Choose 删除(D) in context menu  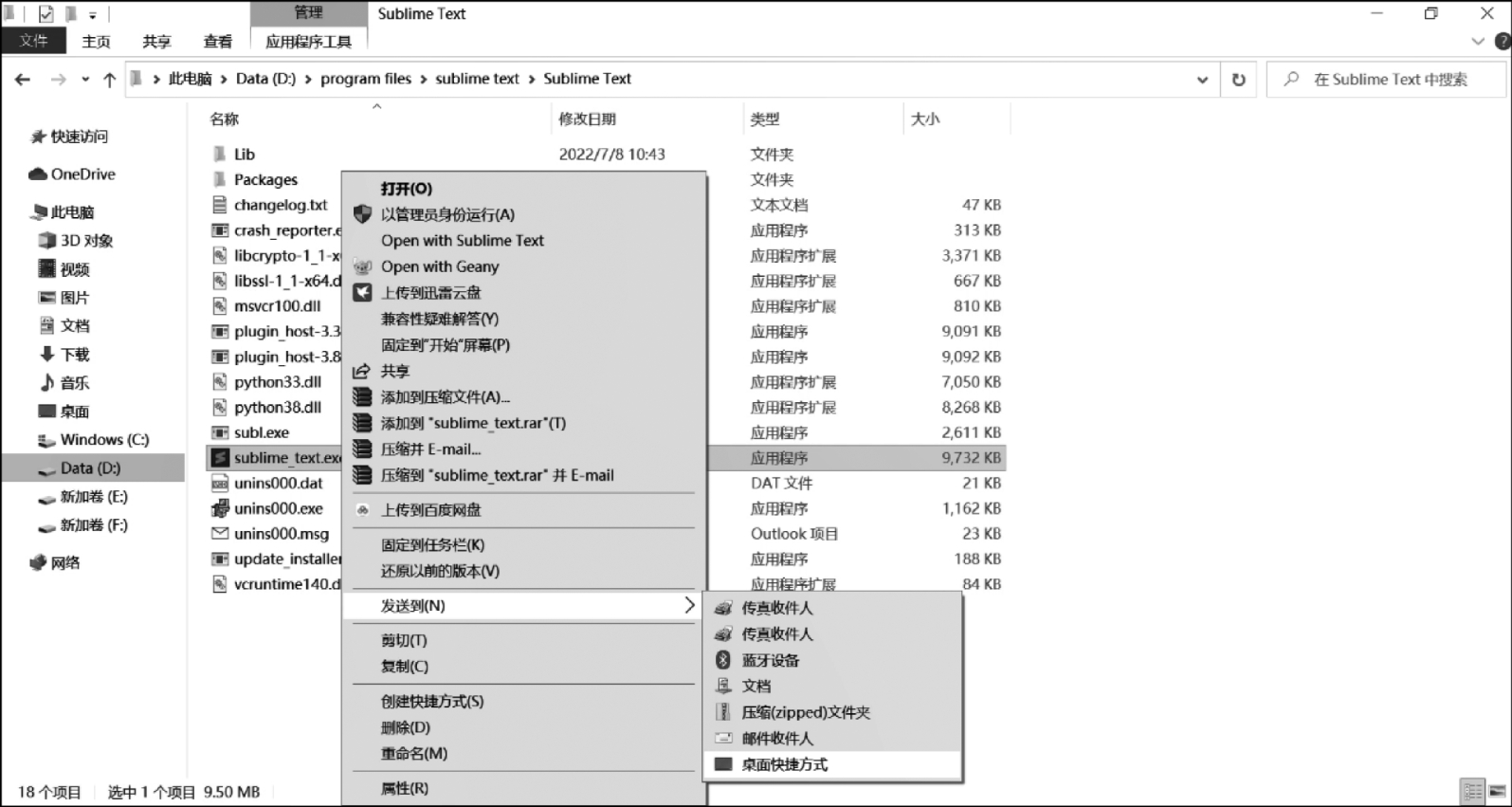[x=406, y=727]
